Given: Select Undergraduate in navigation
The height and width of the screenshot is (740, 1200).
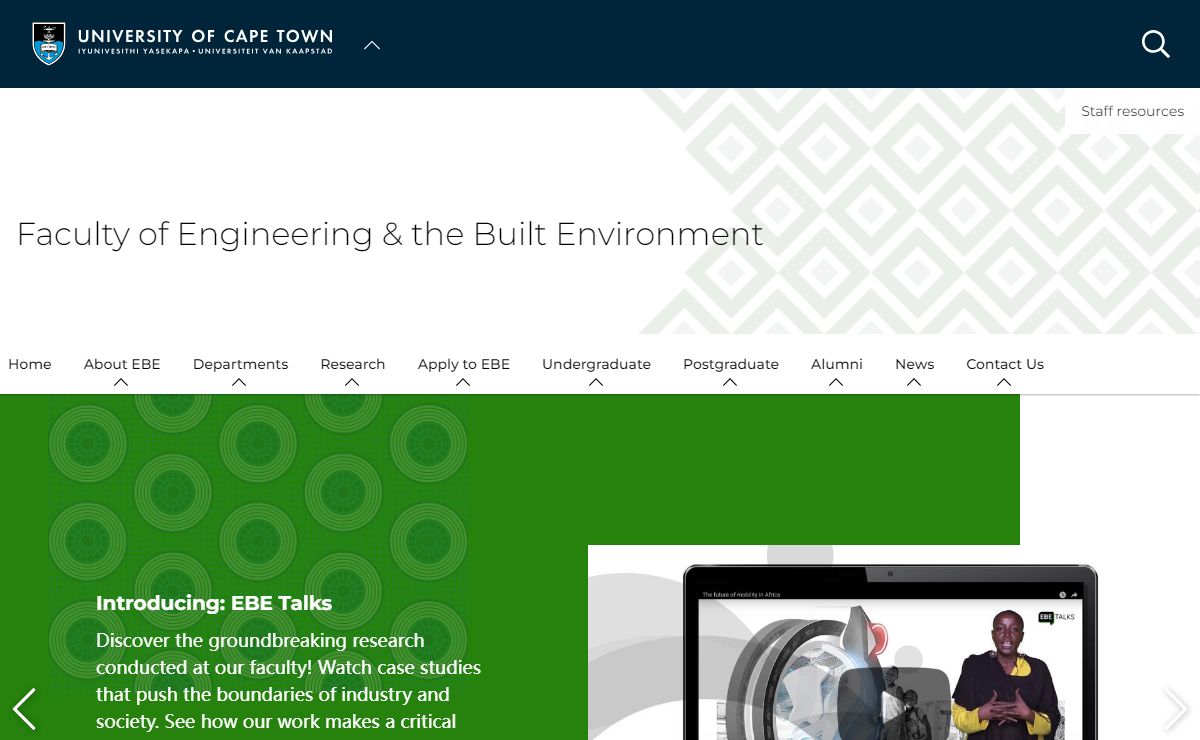Looking at the screenshot, I should pyautogui.click(x=596, y=364).
